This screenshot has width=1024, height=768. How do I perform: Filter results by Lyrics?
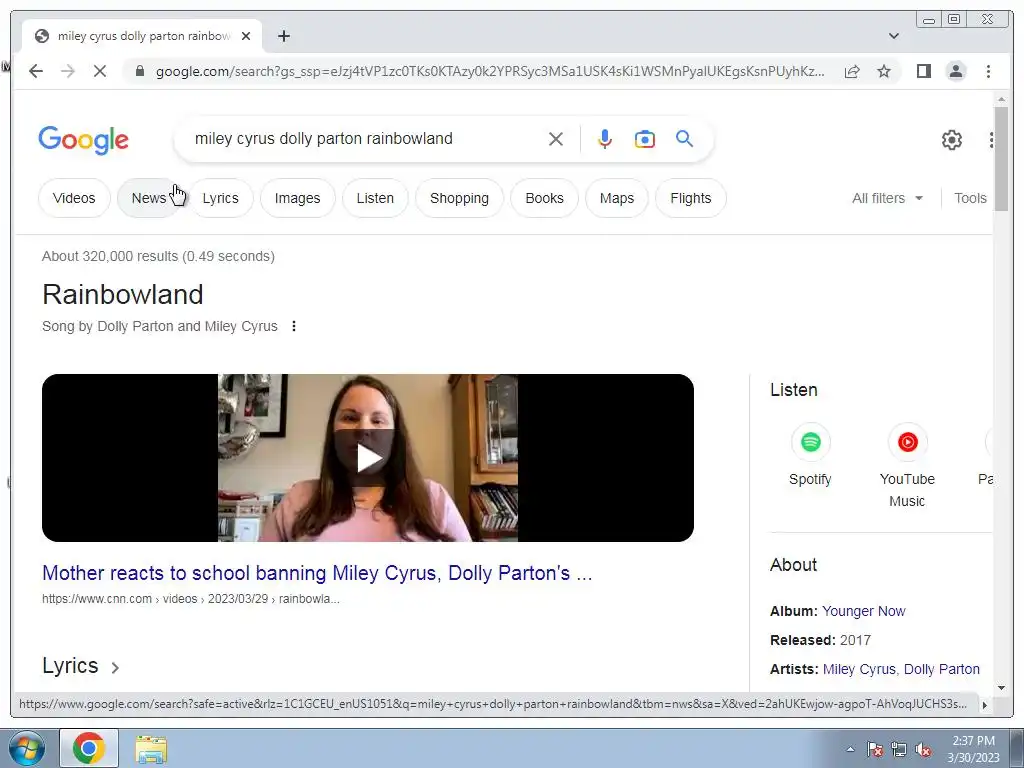pyautogui.click(x=220, y=198)
